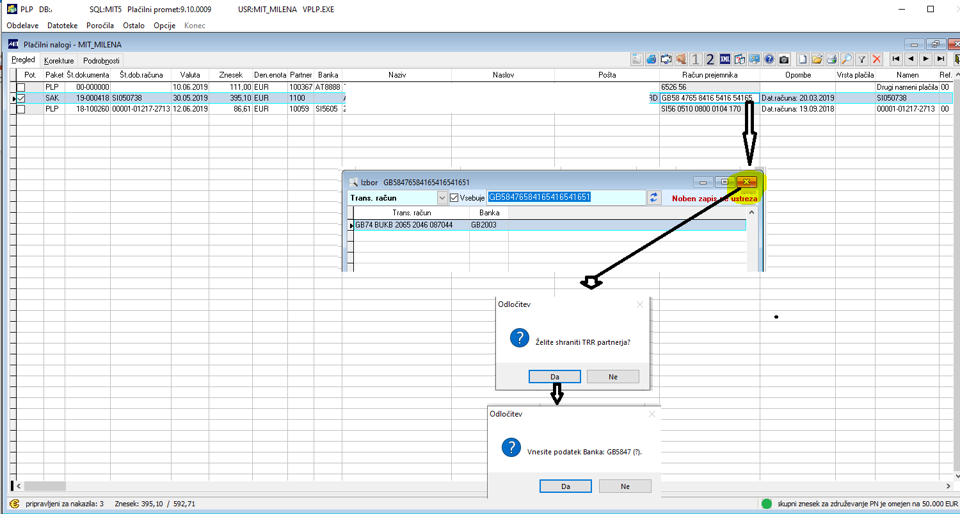Click the document with question mark icon
Image resolution: width=960 pixels, height=514 pixels.
click(740, 59)
